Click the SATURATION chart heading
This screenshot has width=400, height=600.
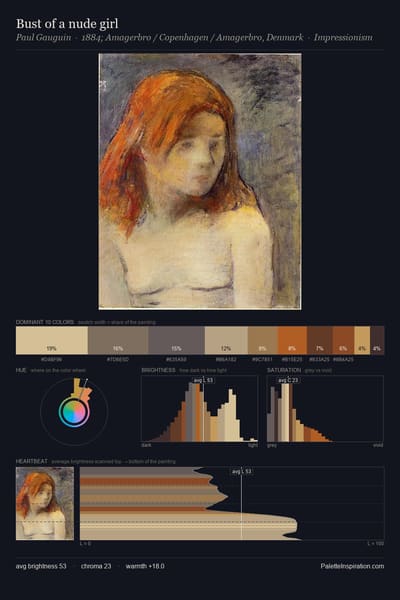[x=284, y=370]
